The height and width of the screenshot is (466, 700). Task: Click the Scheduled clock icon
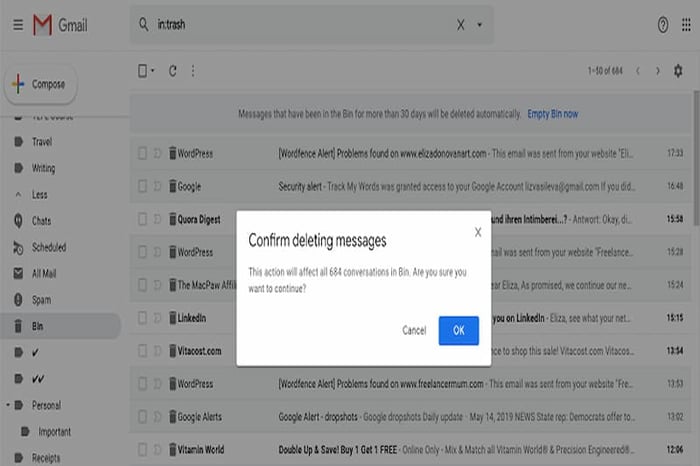coord(18,247)
